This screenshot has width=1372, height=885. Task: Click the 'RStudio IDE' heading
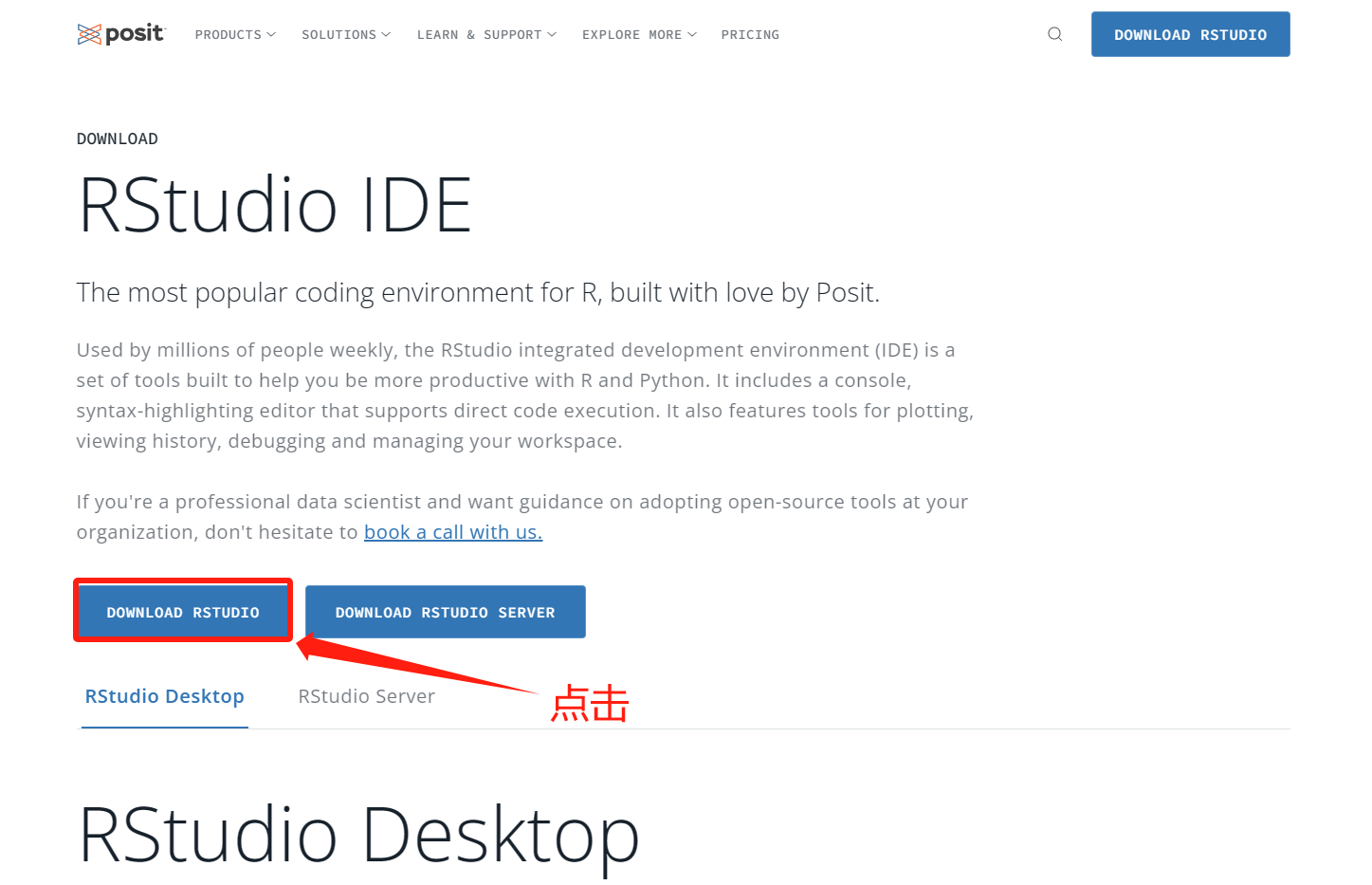point(275,205)
